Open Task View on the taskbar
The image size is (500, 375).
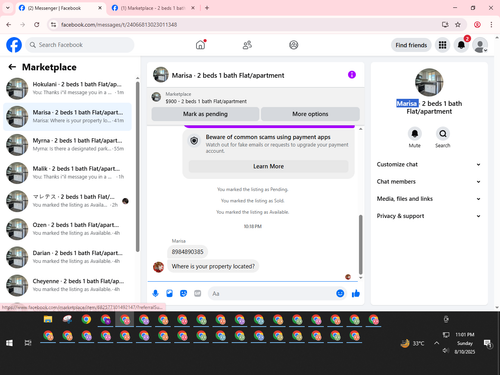[x=28, y=343]
